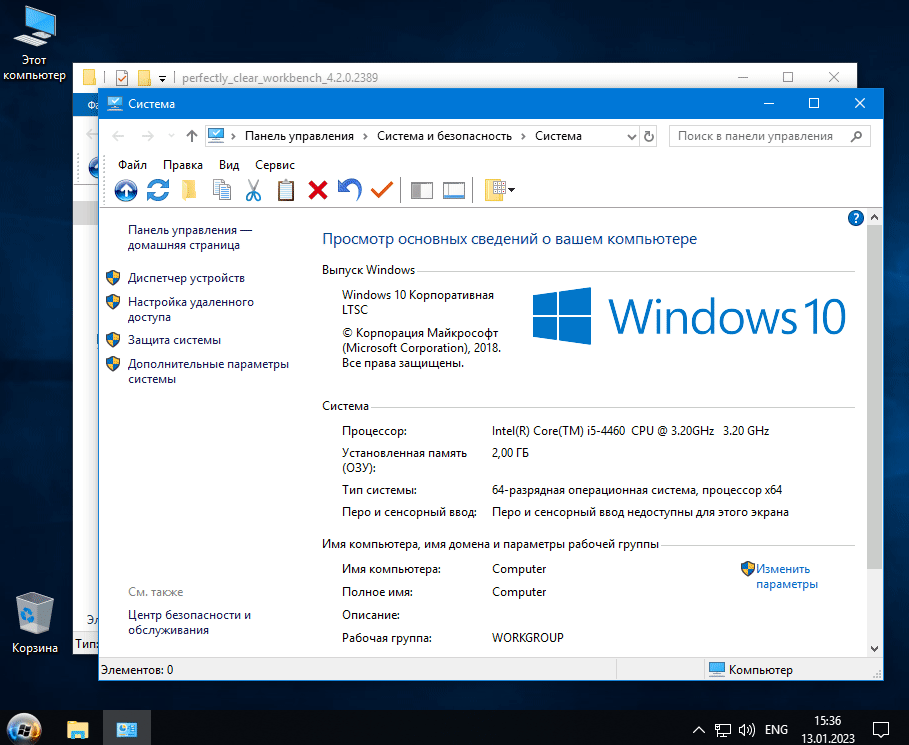Open Настройка удаленного доступа link
This screenshot has height=745, width=909.
(191, 310)
